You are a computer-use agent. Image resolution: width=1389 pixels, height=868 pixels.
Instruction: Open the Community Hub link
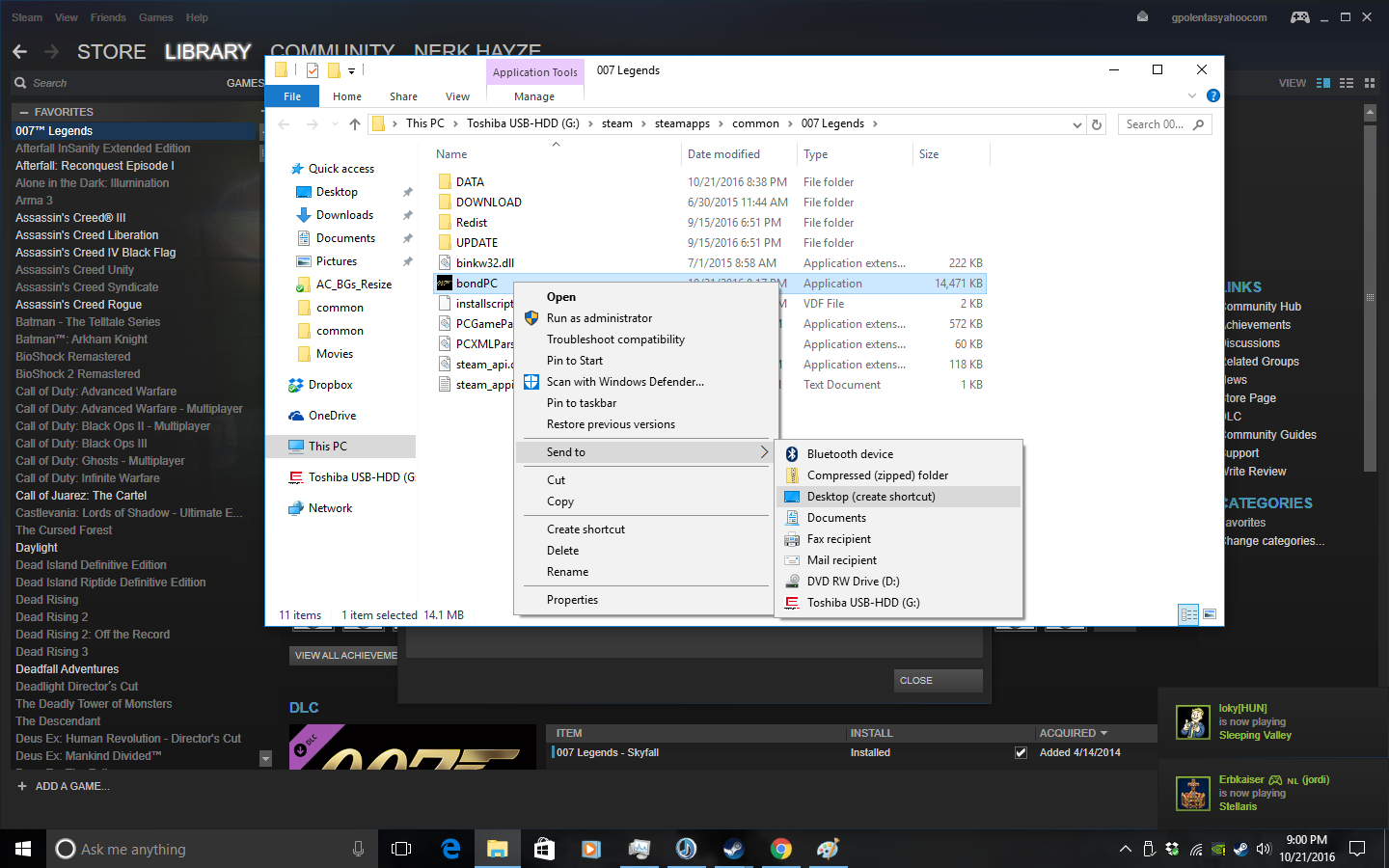[x=1263, y=307]
